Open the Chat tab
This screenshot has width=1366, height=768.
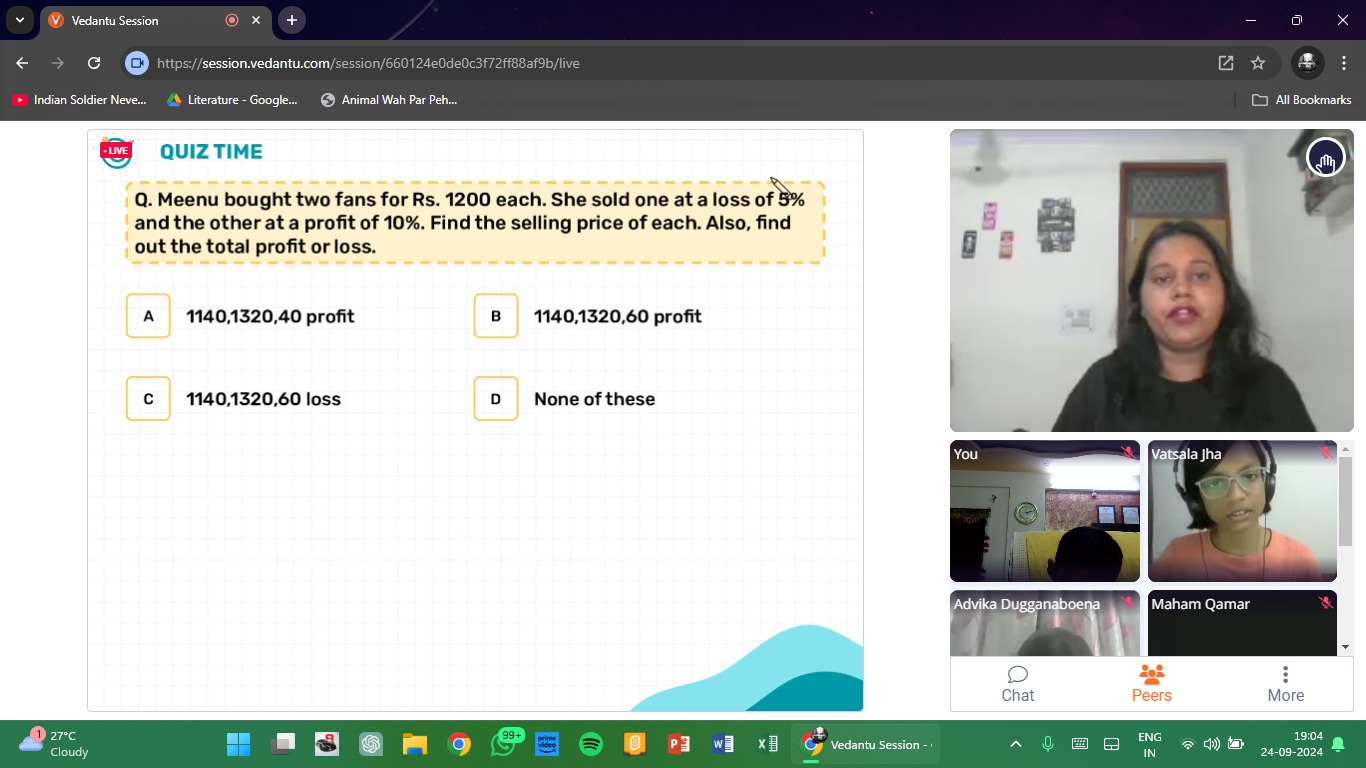[x=1018, y=684]
